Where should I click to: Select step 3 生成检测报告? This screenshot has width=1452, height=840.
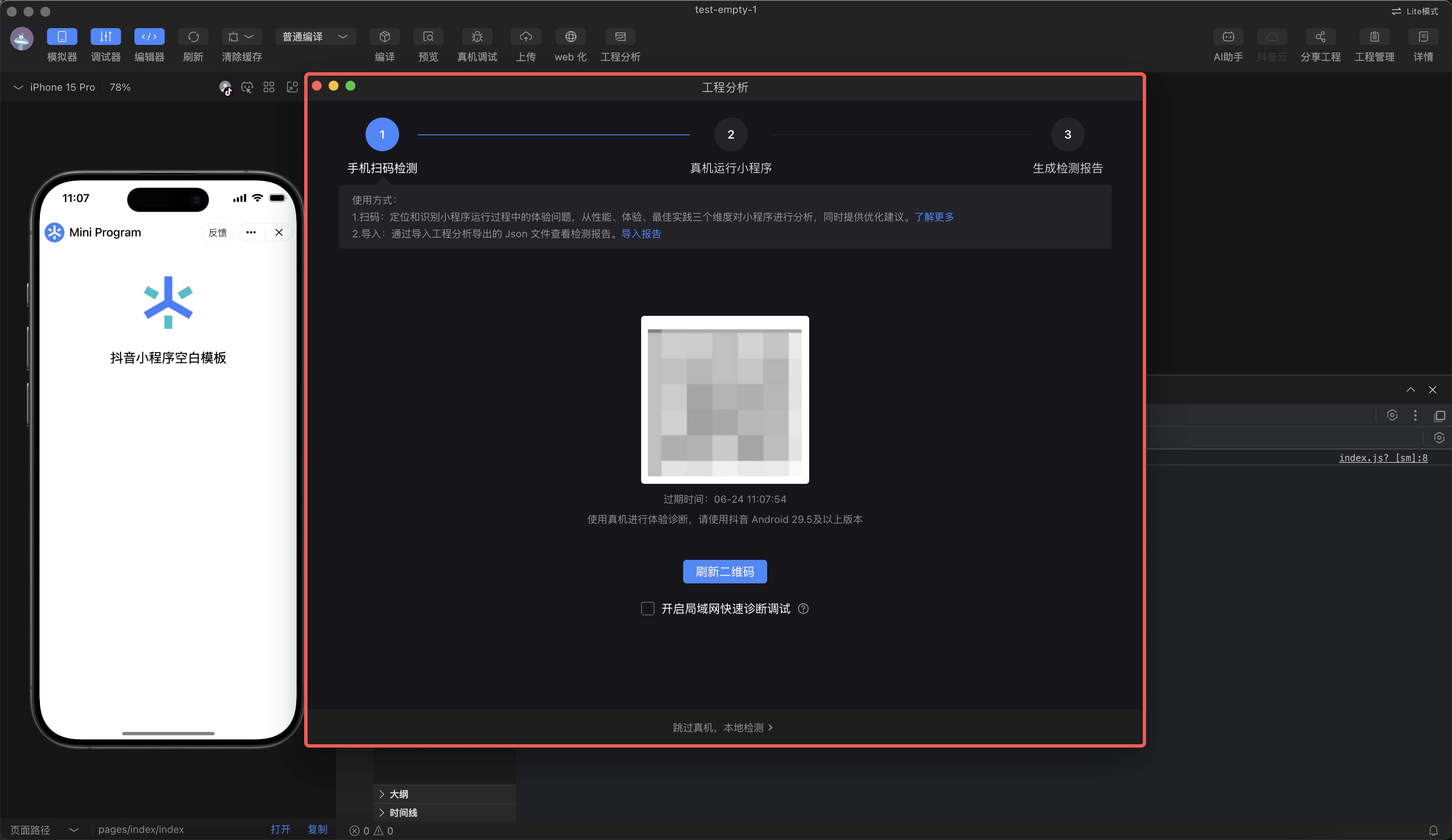tap(1068, 134)
